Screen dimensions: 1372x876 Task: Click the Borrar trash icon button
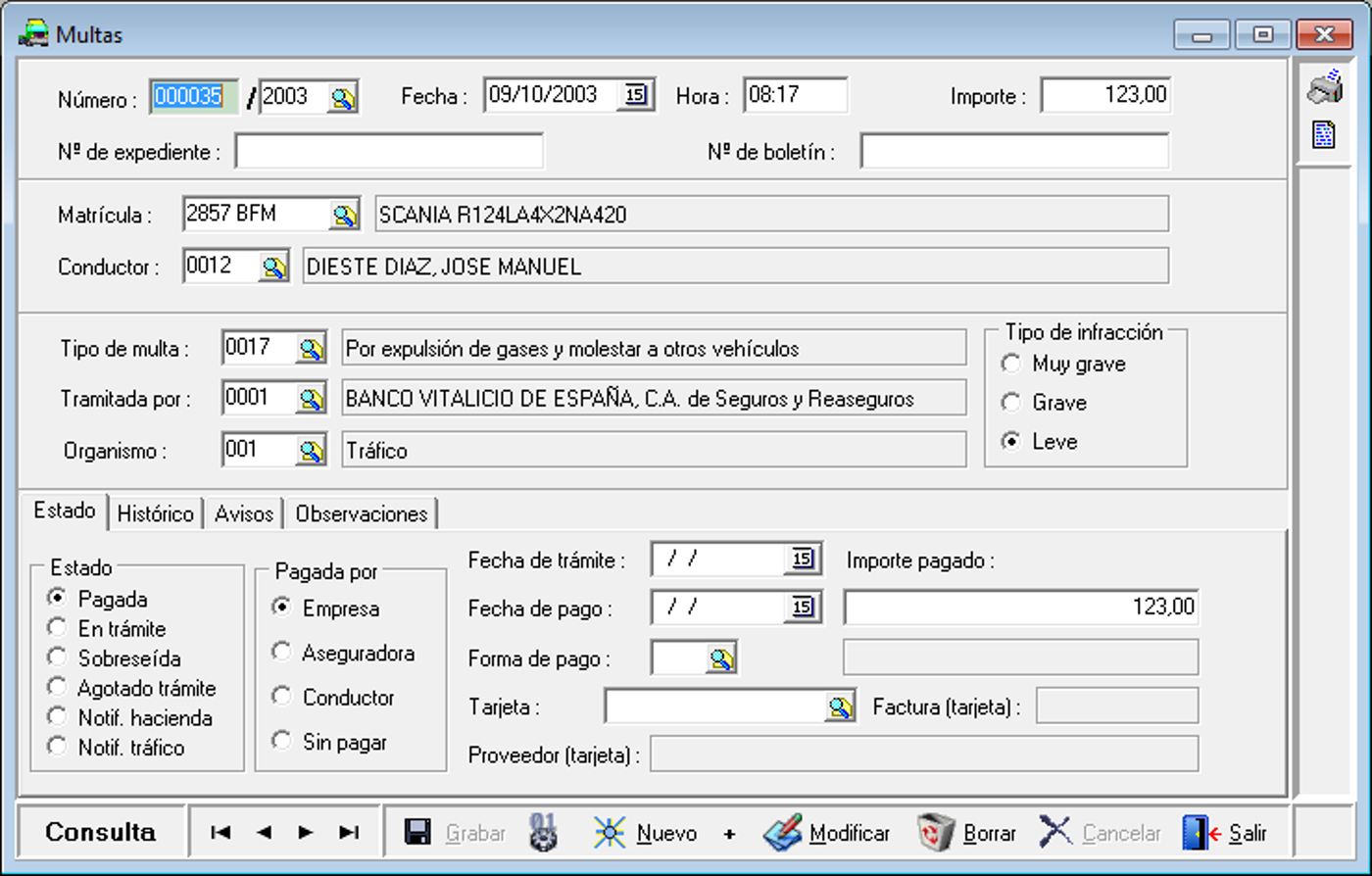[x=935, y=833]
